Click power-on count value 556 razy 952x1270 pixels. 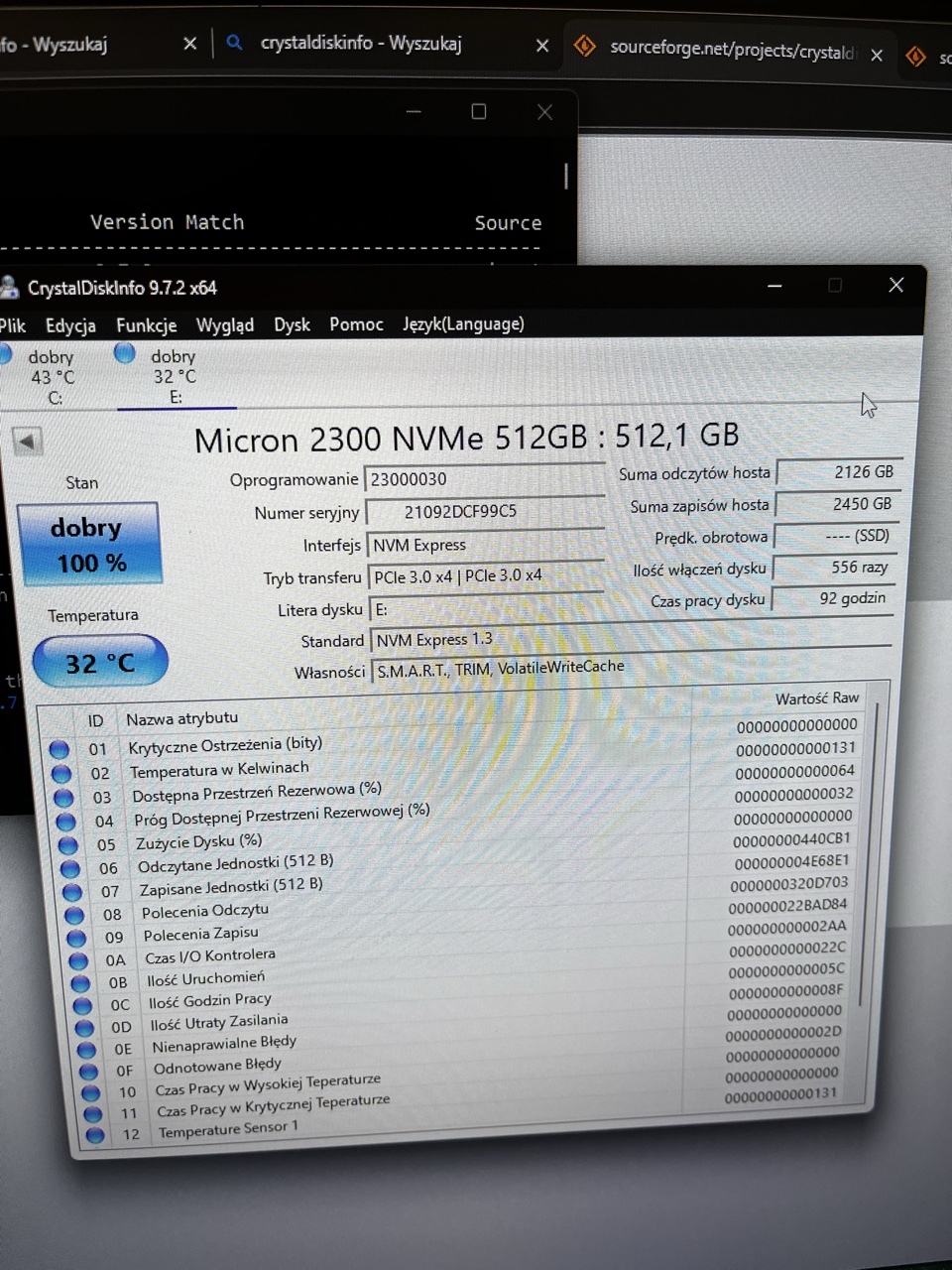(x=834, y=568)
